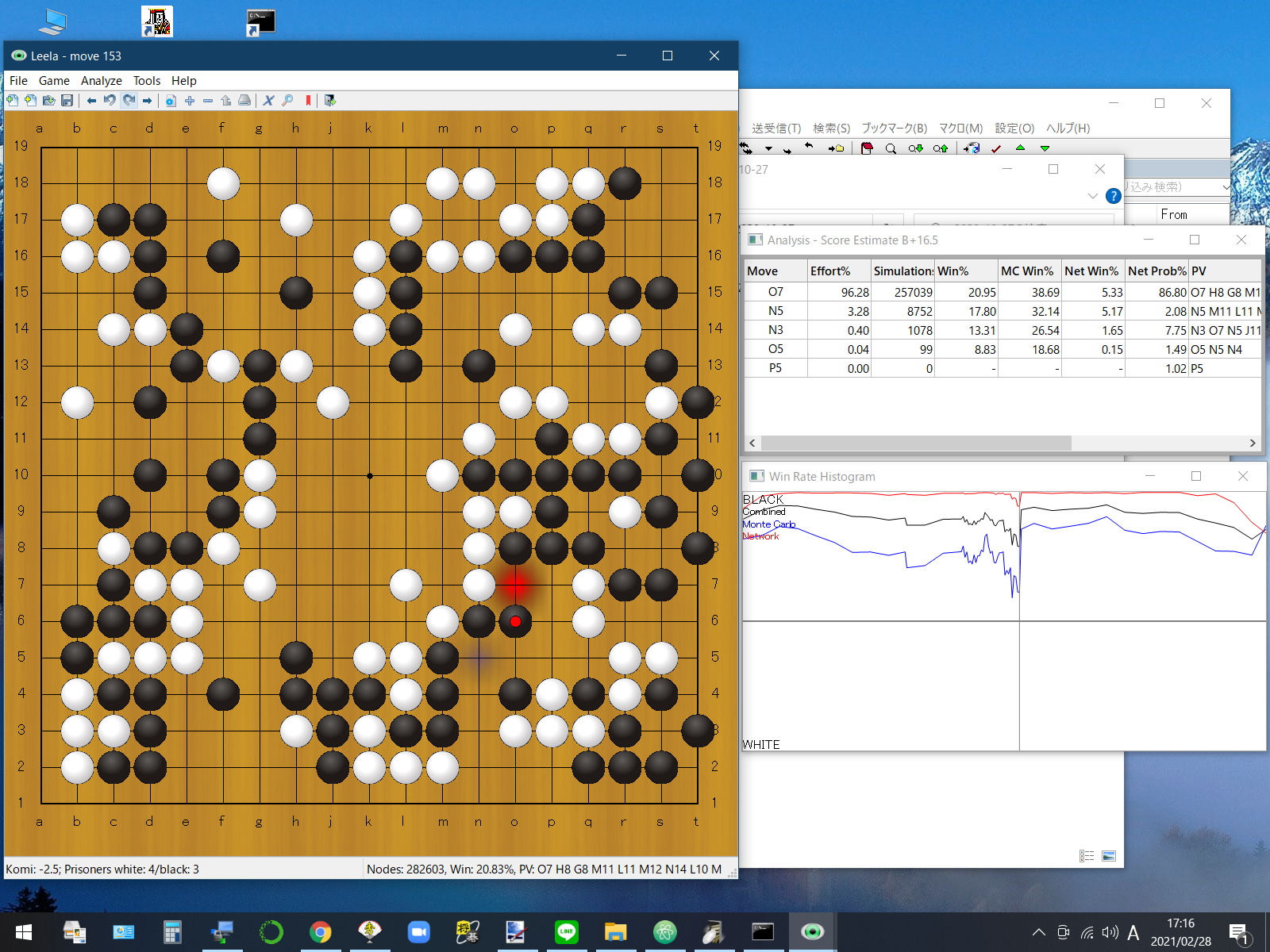Open the Tools menu in Leela
The width and height of the screenshot is (1270, 952).
(146, 81)
